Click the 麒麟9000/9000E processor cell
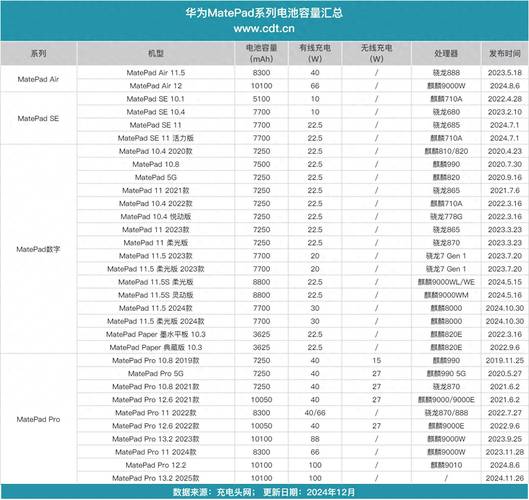Image resolution: width=529 pixels, height=500 pixels. (x=446, y=400)
